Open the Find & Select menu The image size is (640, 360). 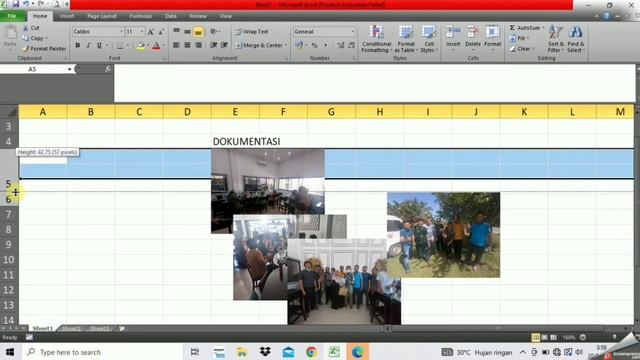[576, 39]
